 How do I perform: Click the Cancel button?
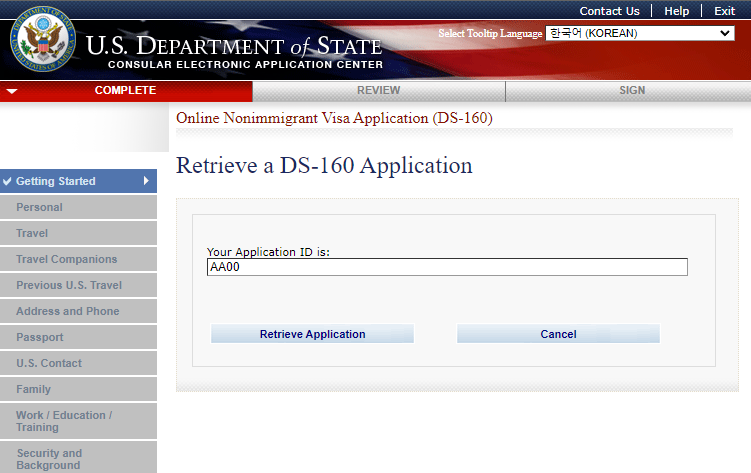558,334
